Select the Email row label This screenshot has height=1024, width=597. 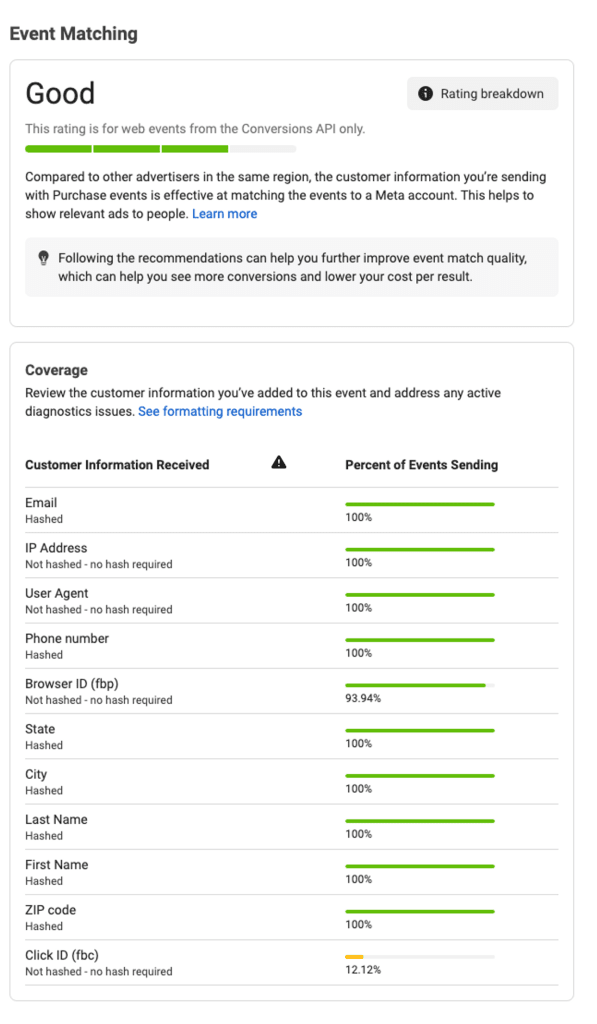tap(41, 503)
